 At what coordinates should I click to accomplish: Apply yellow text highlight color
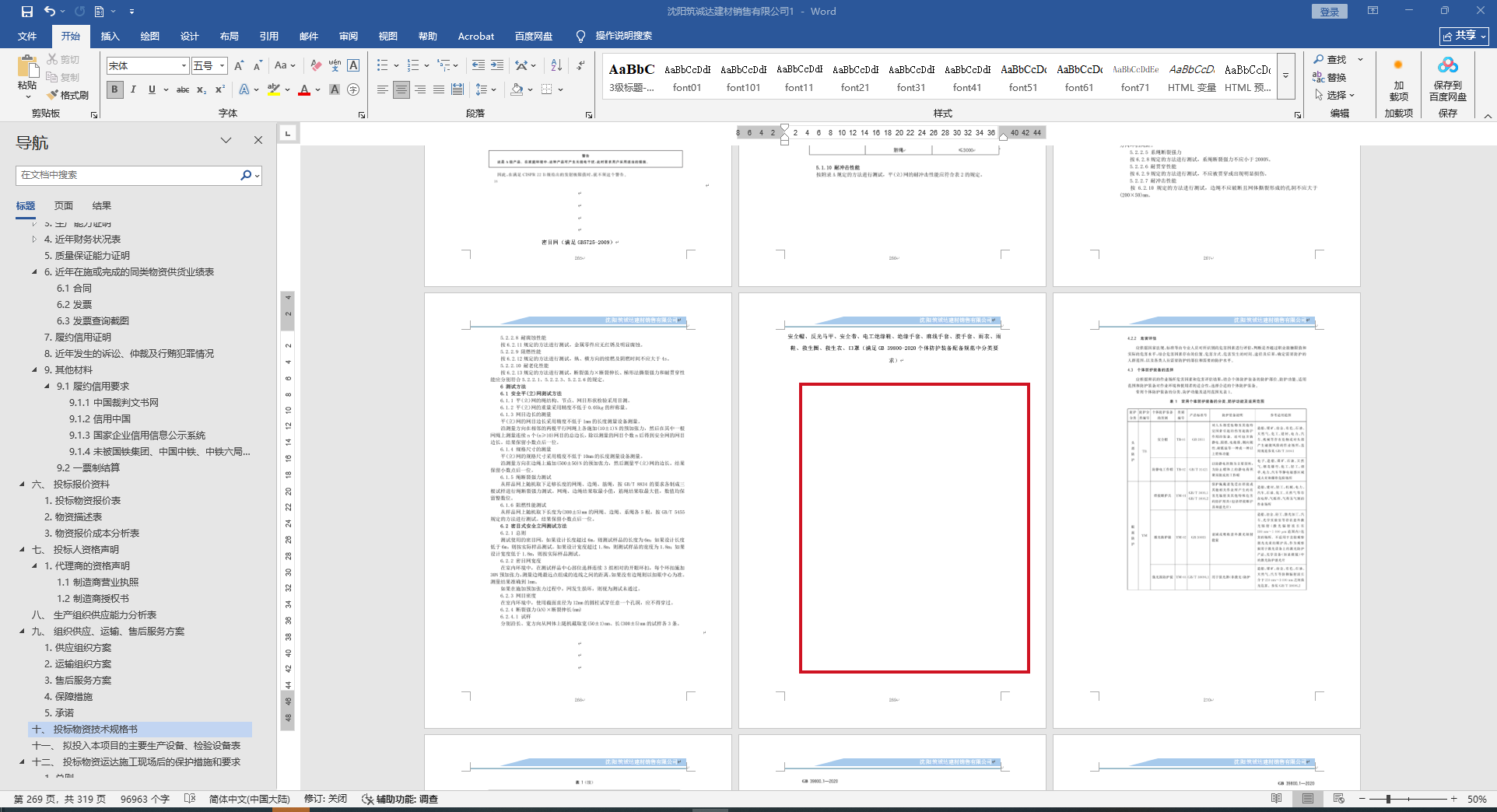tap(274, 90)
